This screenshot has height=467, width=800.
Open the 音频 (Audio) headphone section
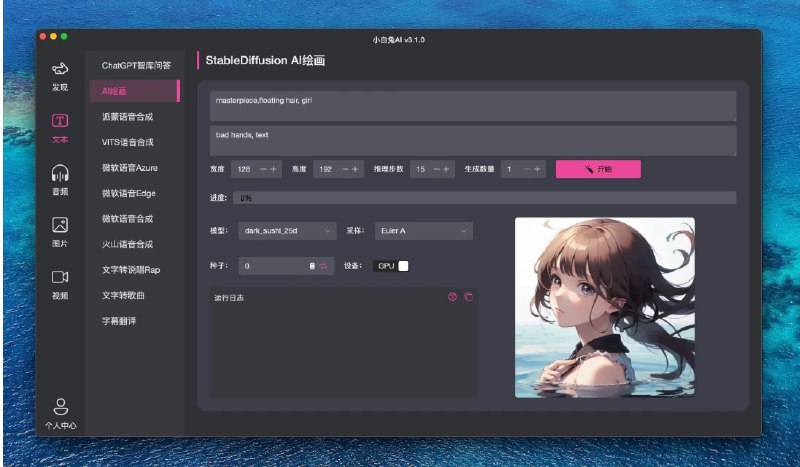[60, 180]
